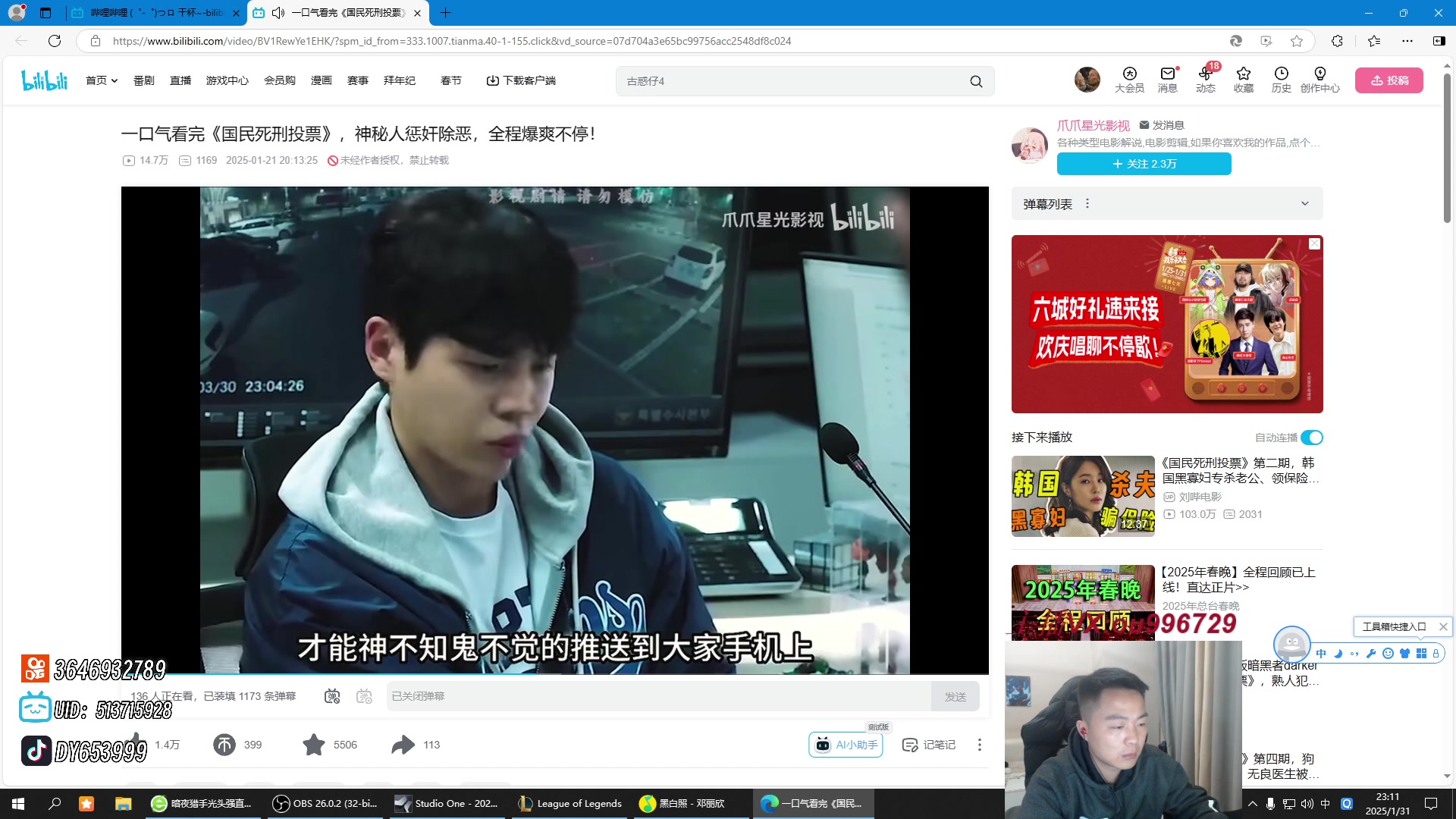1456x819 pixels.
Task: Click the browser refresh icon
Action: 55,41
